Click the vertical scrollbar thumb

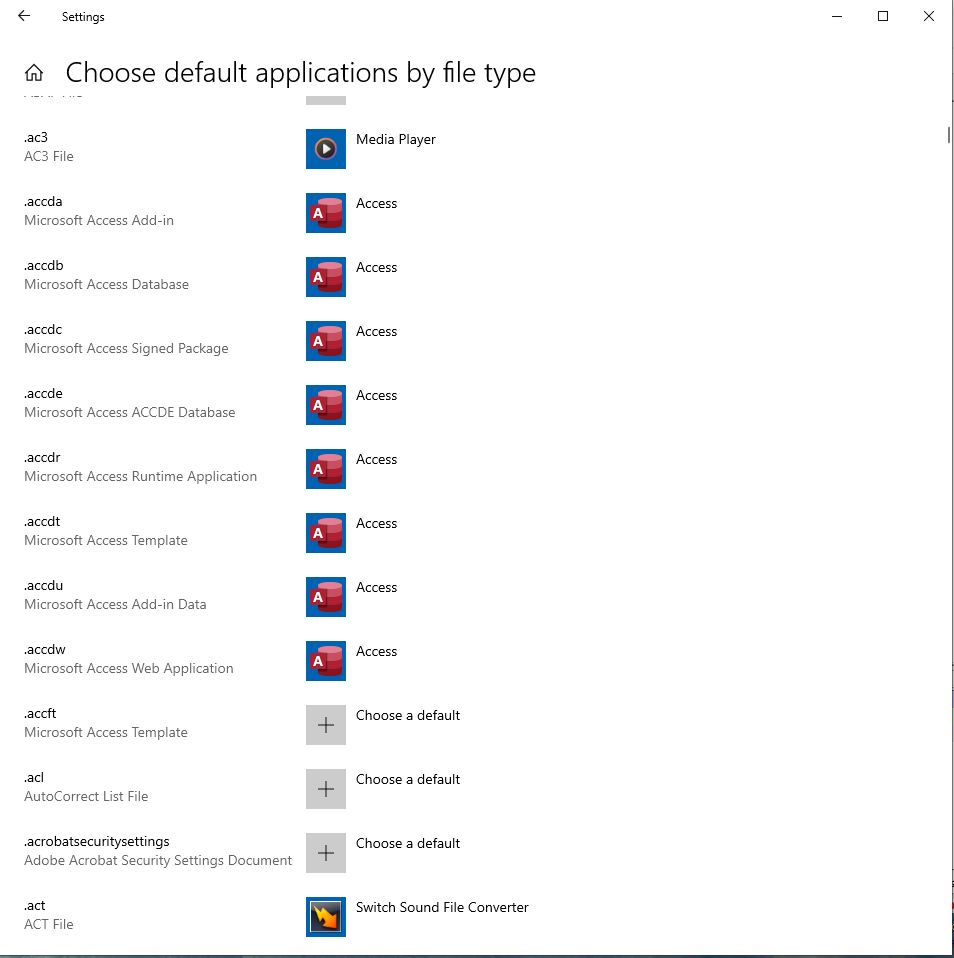948,135
